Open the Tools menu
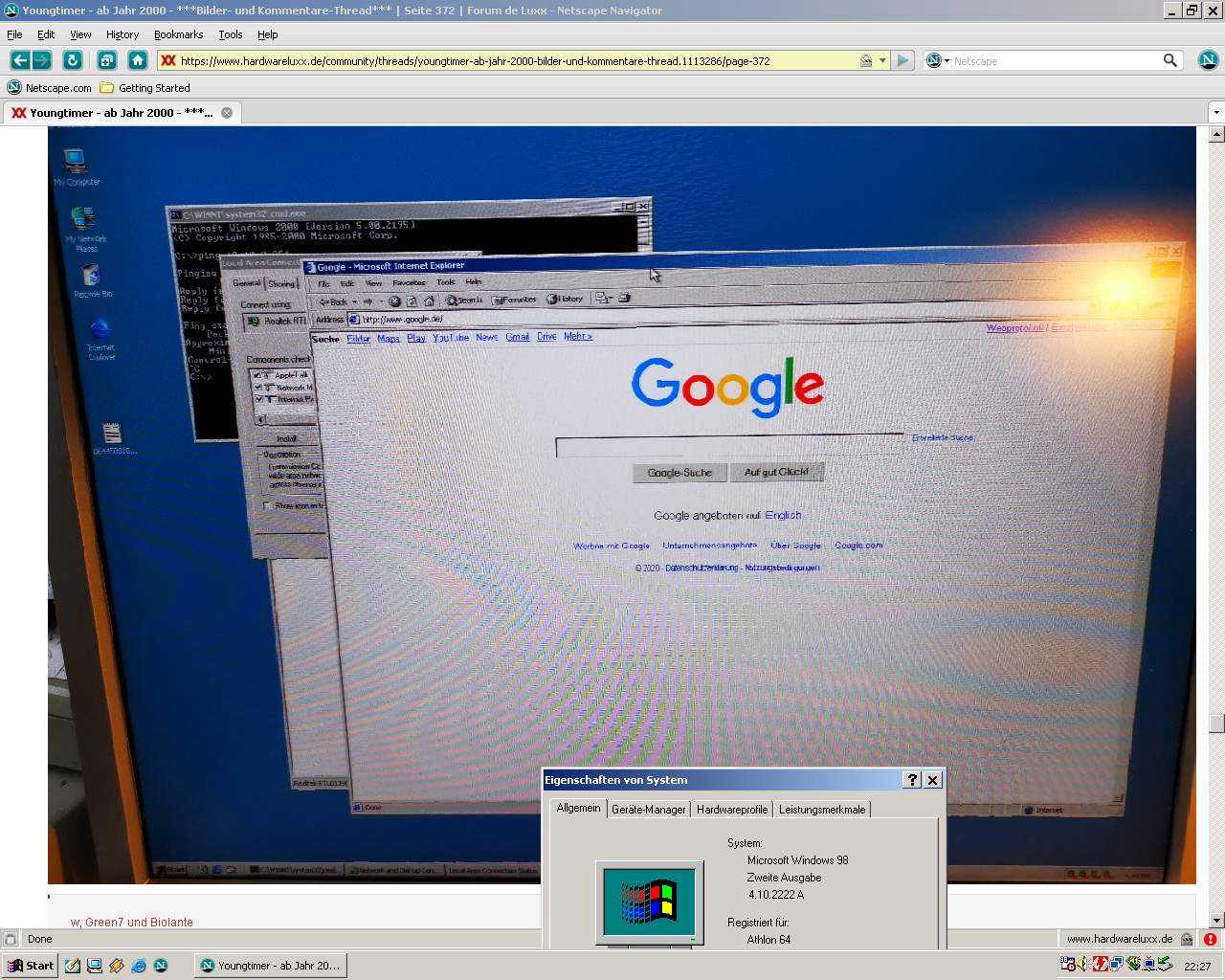This screenshot has height=980, width=1225. pyautogui.click(x=231, y=34)
